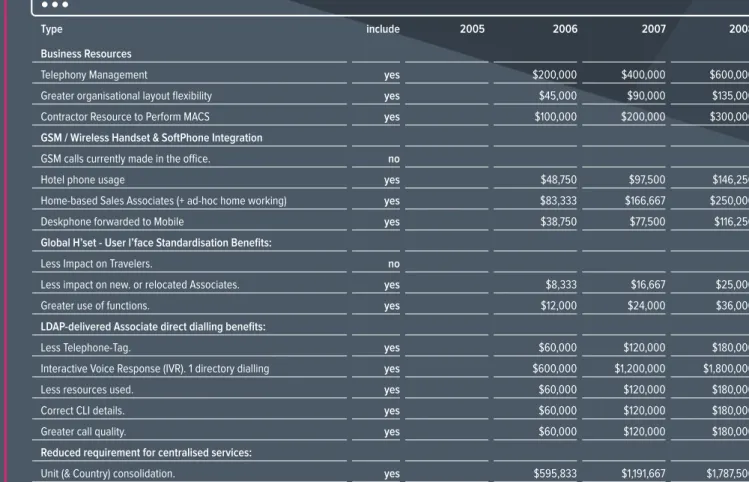This screenshot has height=482, width=749.
Task: Select 'Greater use of functions' row label
Action: click(x=95, y=306)
